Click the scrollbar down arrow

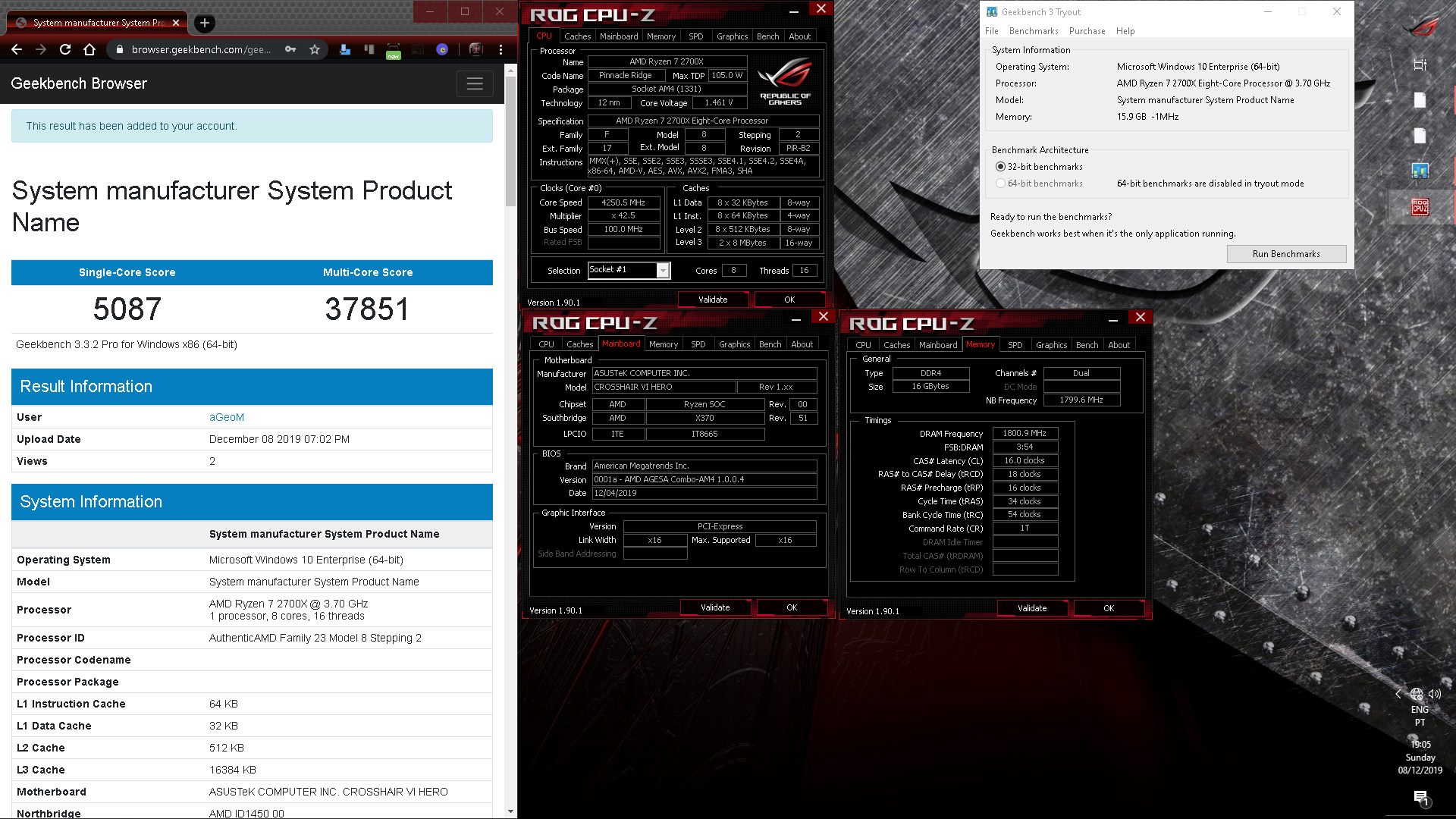click(x=510, y=811)
